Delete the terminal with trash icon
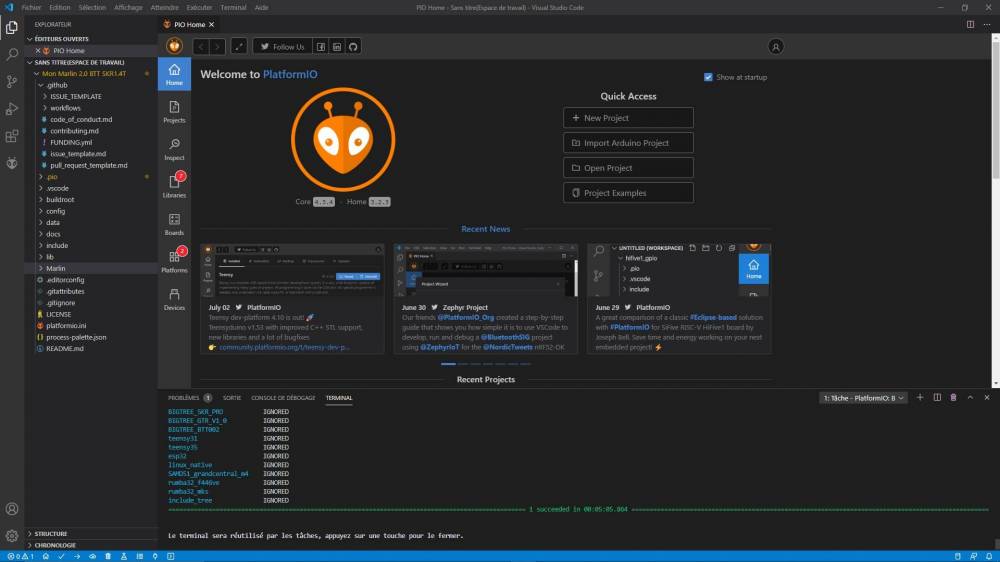Viewport: 1000px width, 562px height. click(x=953, y=397)
